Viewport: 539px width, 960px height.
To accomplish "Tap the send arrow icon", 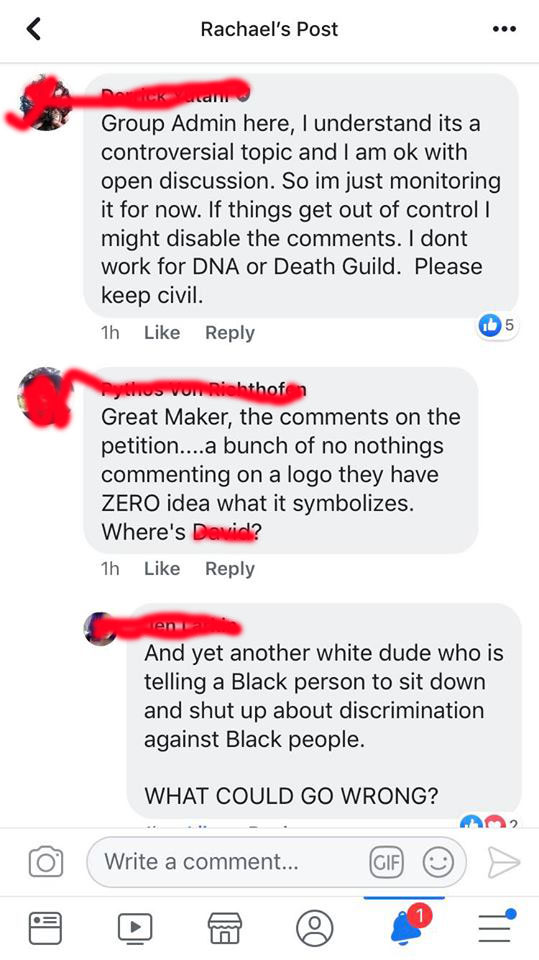I will (x=503, y=862).
